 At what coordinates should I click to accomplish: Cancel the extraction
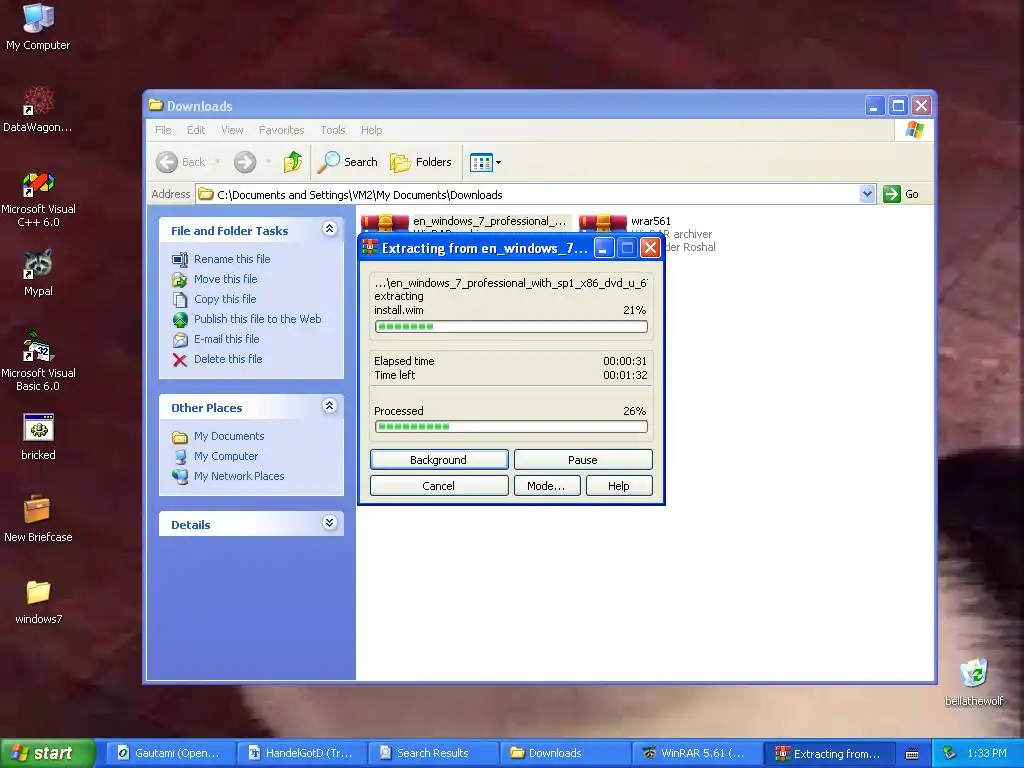[439, 486]
